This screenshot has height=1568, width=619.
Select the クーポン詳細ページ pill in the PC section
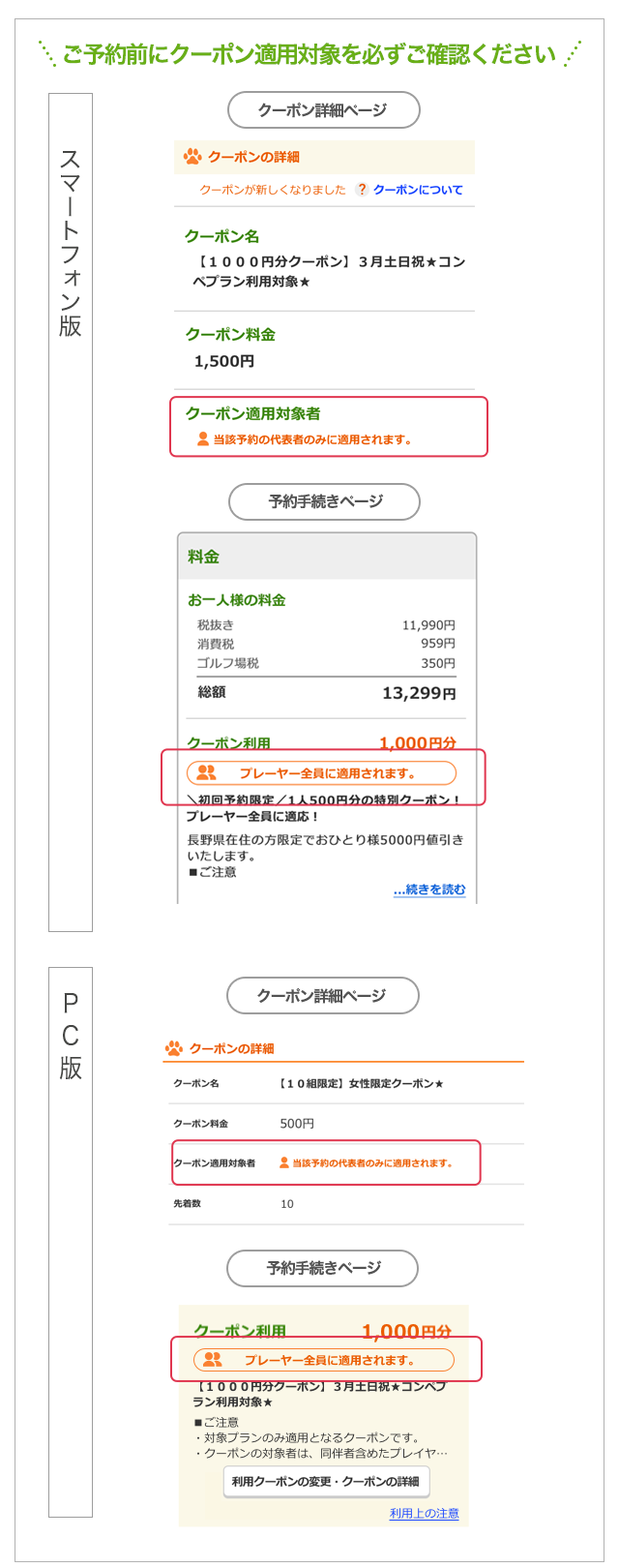pos(322,995)
